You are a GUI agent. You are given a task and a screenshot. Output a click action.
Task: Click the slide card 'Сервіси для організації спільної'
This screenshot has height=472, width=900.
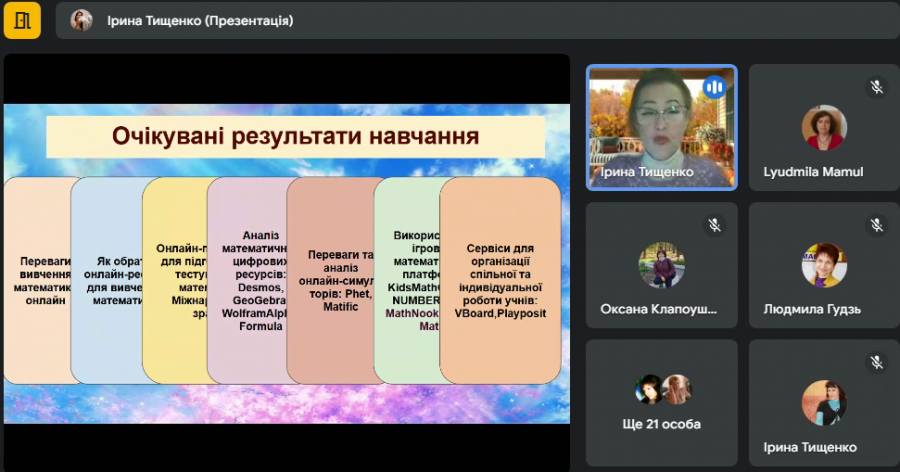click(x=500, y=280)
